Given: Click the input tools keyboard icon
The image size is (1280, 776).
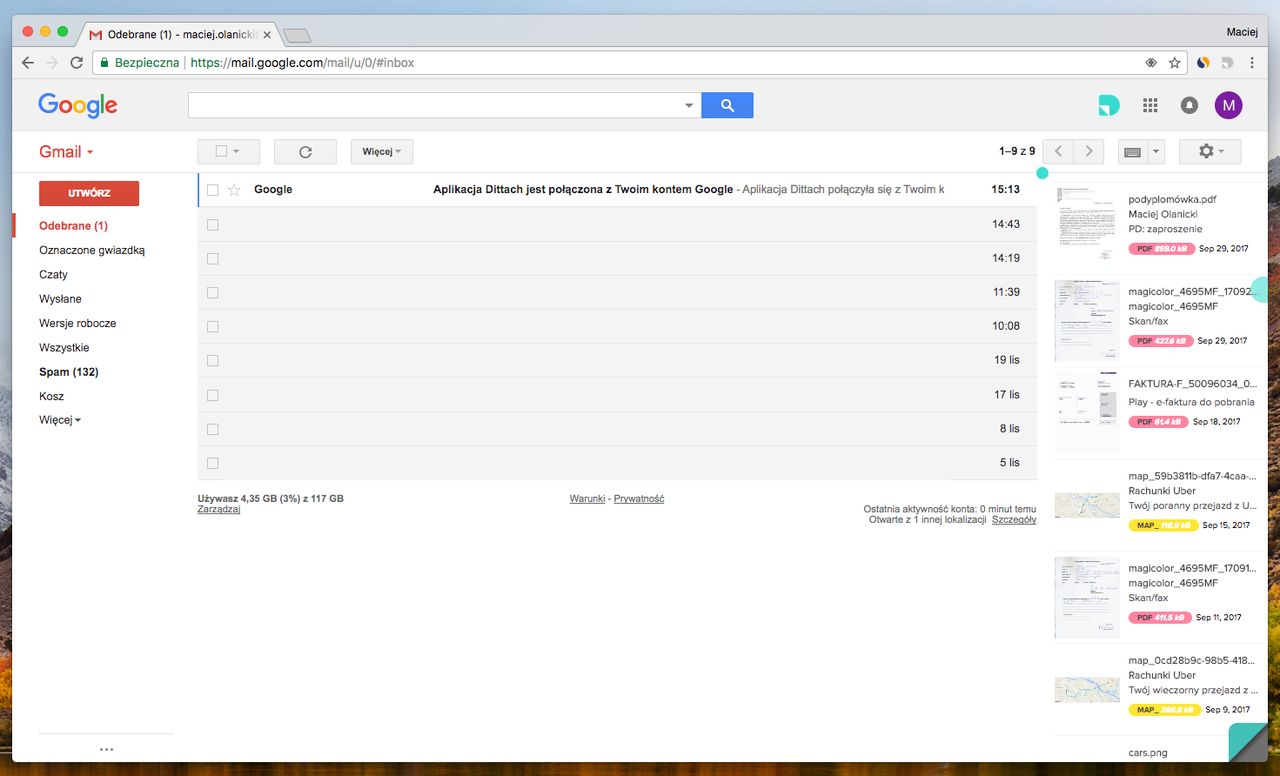Looking at the screenshot, I should [1133, 152].
